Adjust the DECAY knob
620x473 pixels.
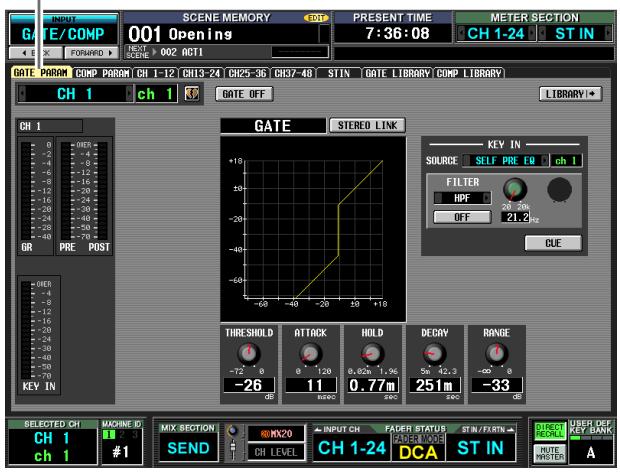(x=434, y=353)
